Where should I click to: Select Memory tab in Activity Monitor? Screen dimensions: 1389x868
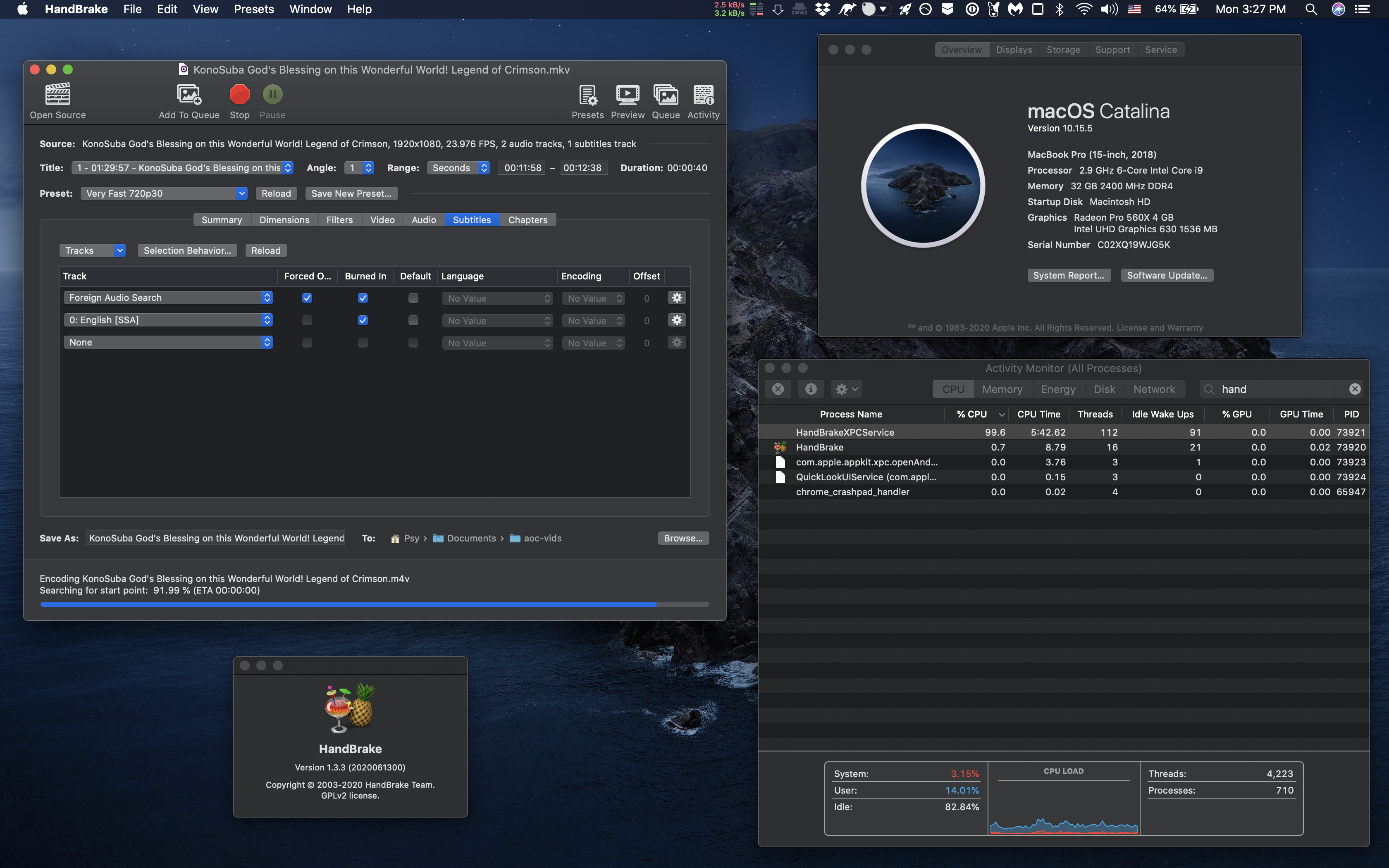(x=1002, y=389)
